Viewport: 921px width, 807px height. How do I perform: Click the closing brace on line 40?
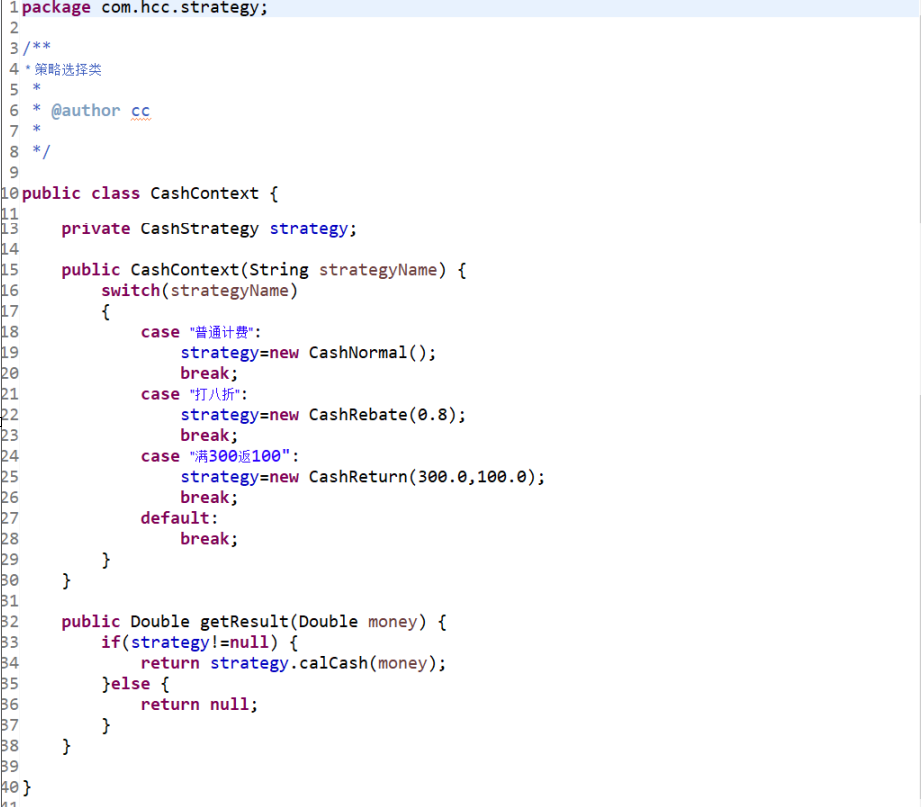coord(26,788)
